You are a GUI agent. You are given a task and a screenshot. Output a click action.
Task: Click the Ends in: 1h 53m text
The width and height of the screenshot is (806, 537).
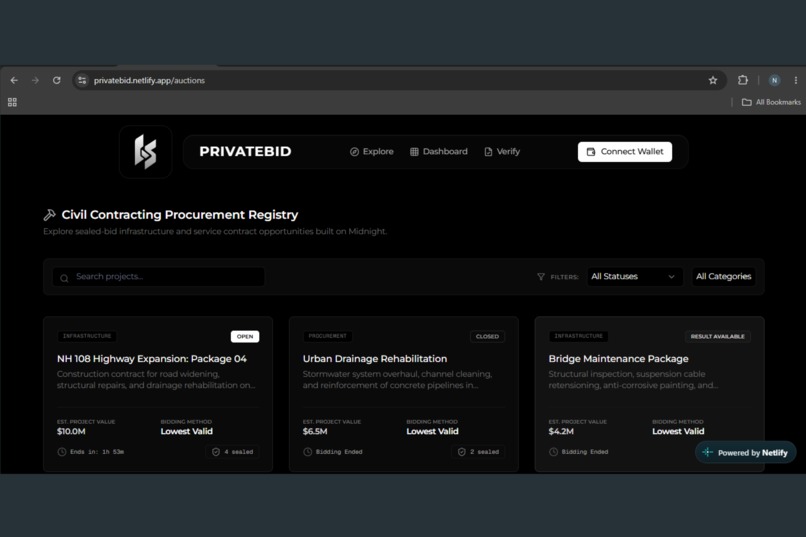(97, 452)
